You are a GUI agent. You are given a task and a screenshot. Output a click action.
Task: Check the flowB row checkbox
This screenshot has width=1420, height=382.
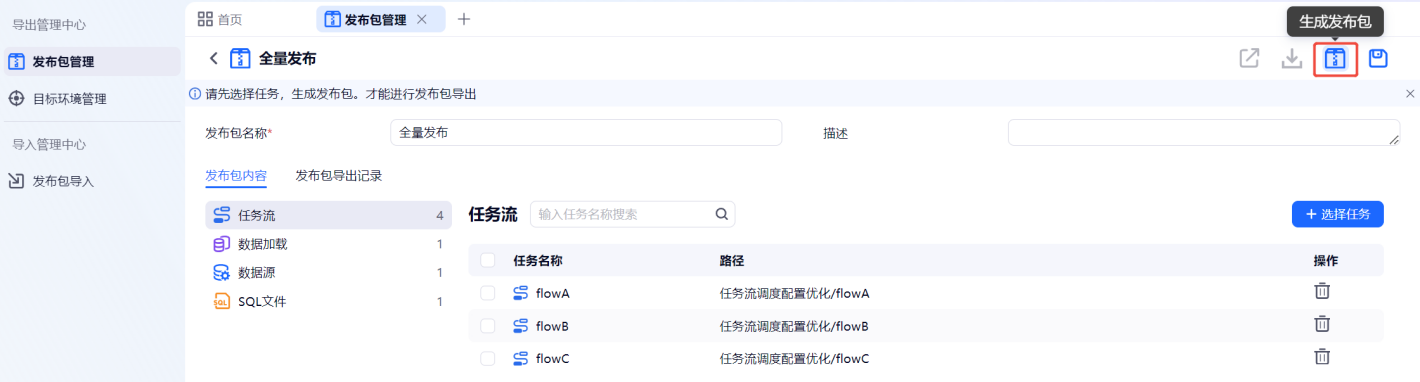coord(488,326)
